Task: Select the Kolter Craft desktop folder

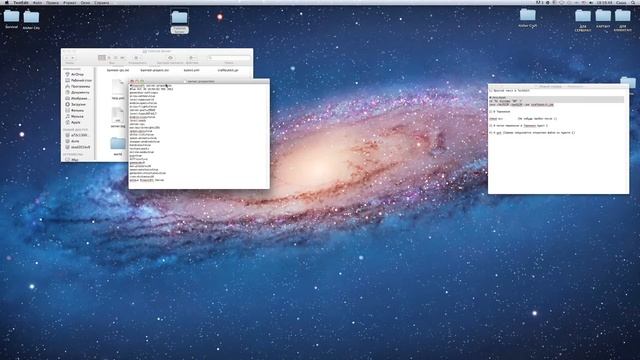Action: tap(528, 15)
